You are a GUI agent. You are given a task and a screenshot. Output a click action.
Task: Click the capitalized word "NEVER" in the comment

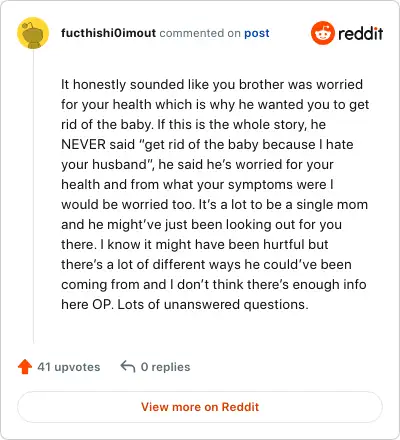tap(83, 144)
